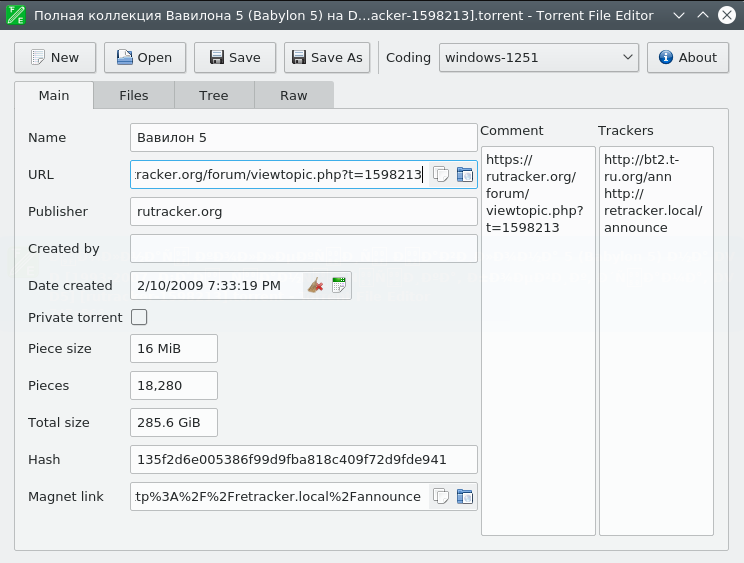Open the Raw tab

click(x=294, y=95)
